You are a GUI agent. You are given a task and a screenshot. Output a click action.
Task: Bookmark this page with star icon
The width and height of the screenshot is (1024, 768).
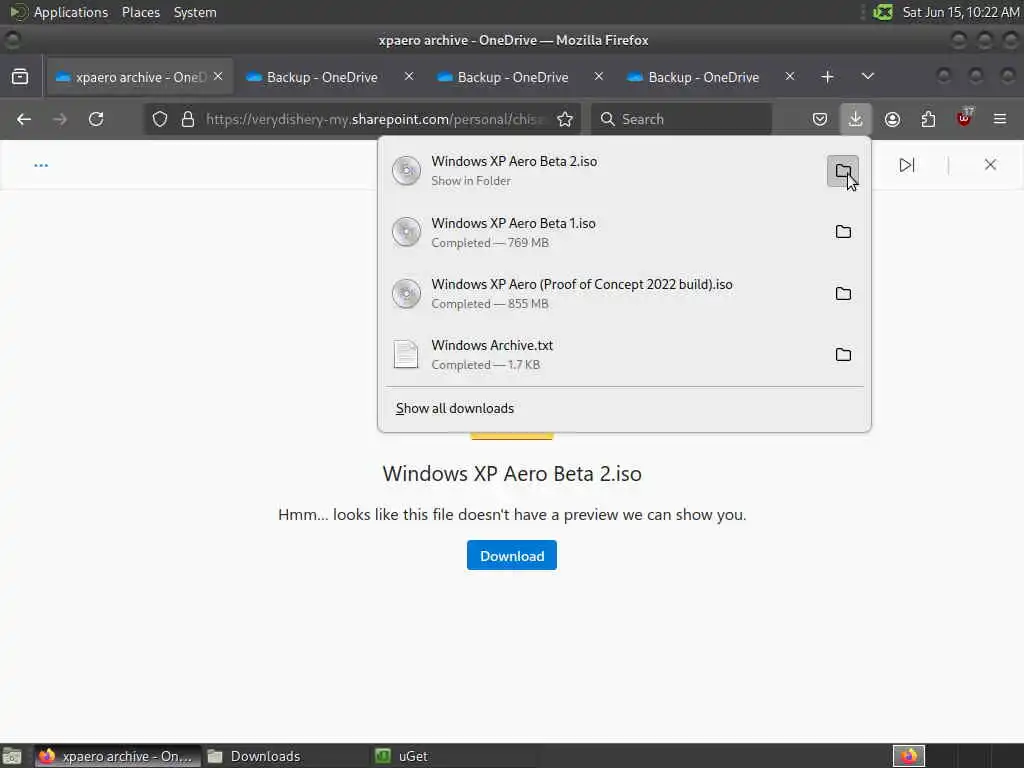[x=565, y=120]
